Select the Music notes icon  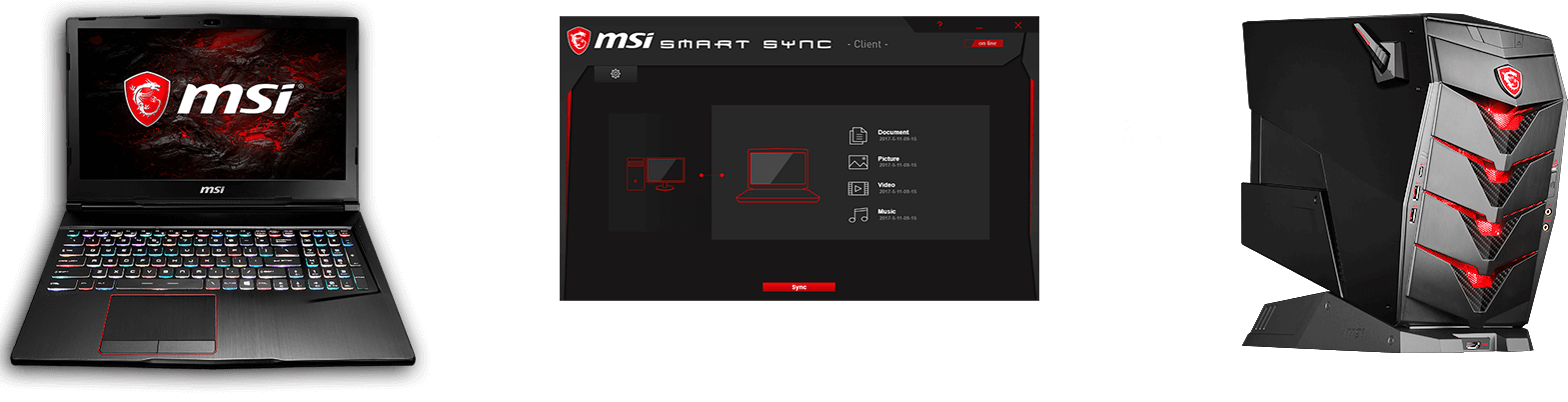pos(858,215)
